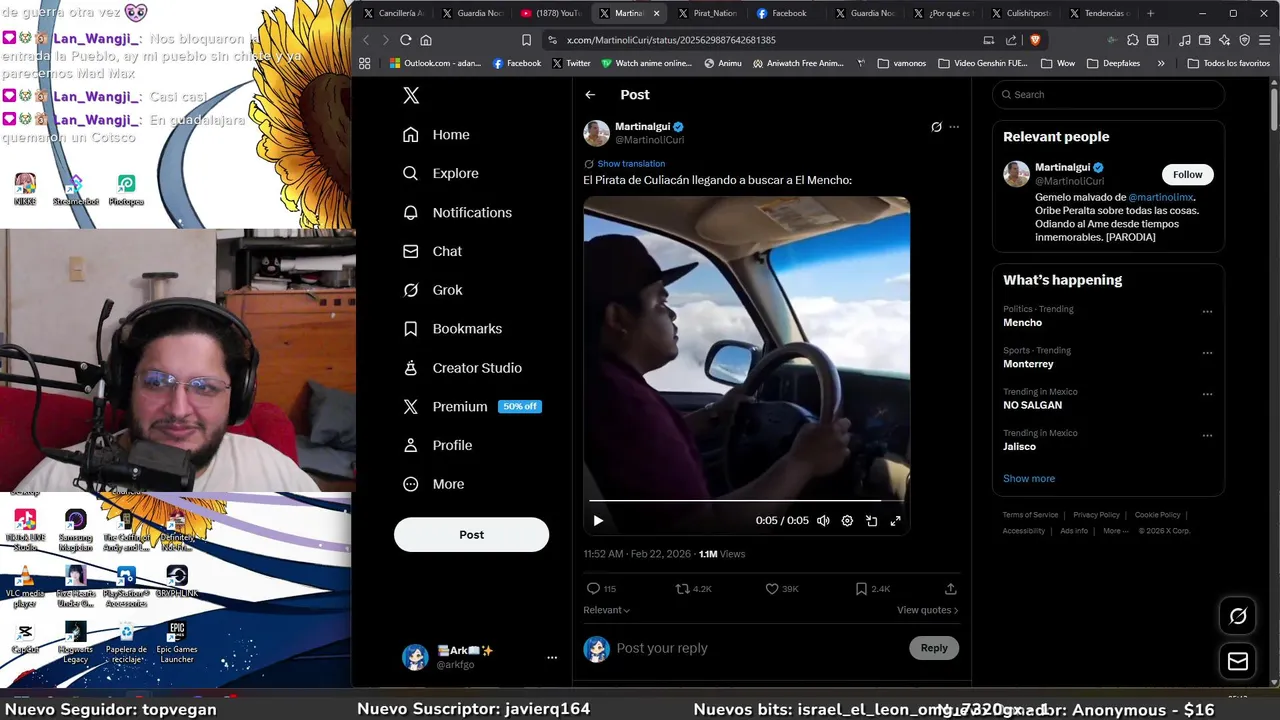The height and width of the screenshot is (720, 1280).
Task: Open the post's more options dots
Action: pos(954,127)
